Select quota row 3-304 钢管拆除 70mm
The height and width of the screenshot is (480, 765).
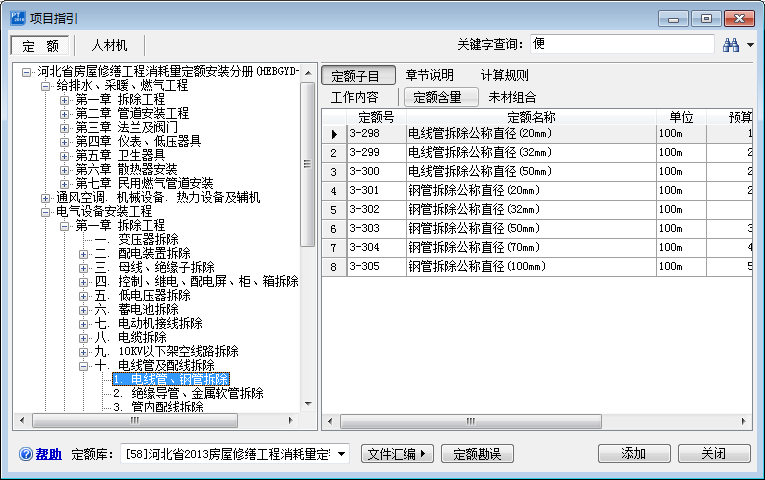(x=537, y=248)
